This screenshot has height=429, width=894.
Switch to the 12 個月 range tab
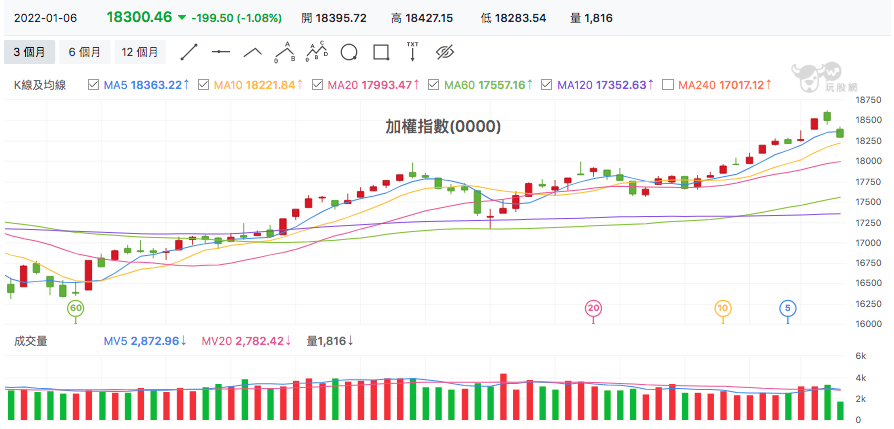click(x=140, y=52)
